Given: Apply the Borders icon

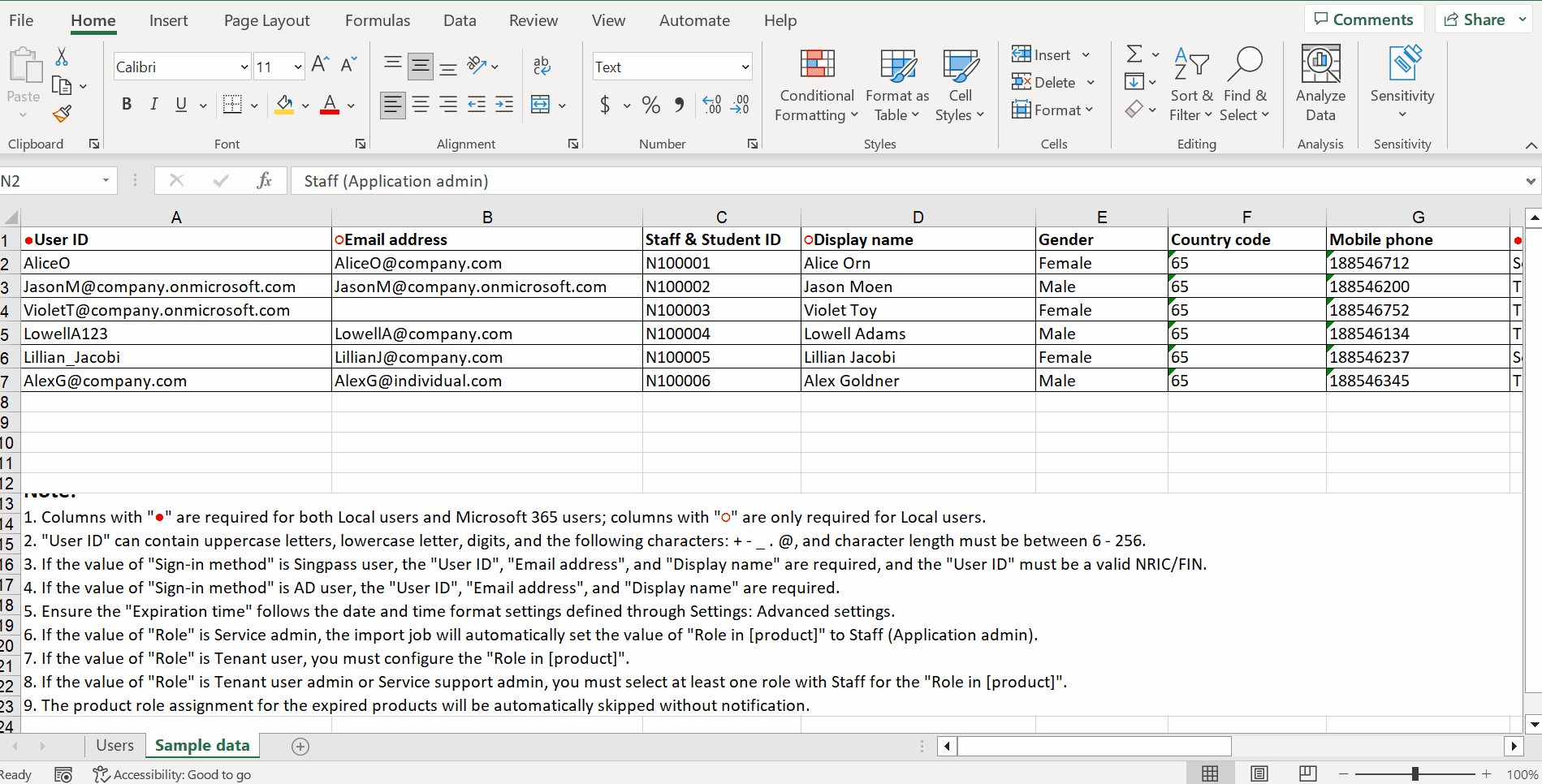Looking at the screenshot, I should 233,105.
